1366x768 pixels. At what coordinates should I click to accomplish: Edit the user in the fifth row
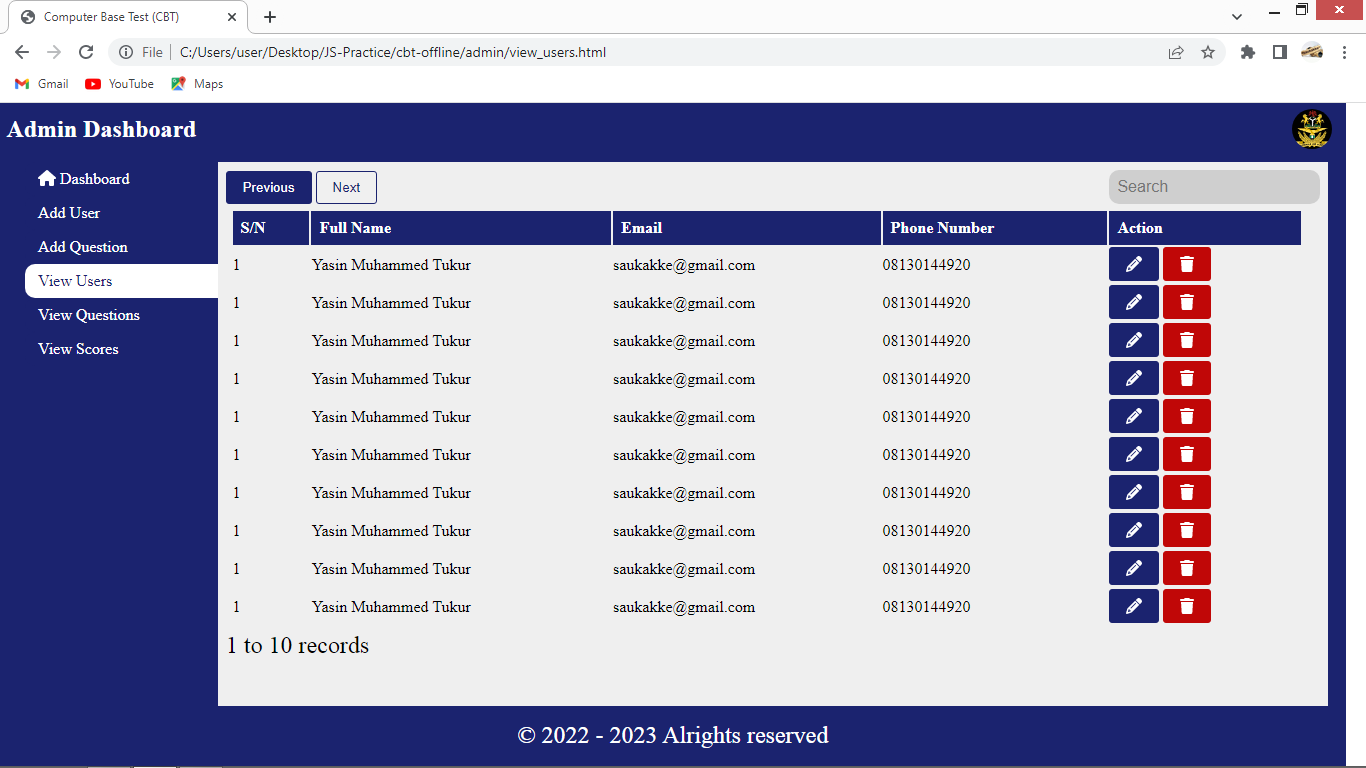(1134, 416)
